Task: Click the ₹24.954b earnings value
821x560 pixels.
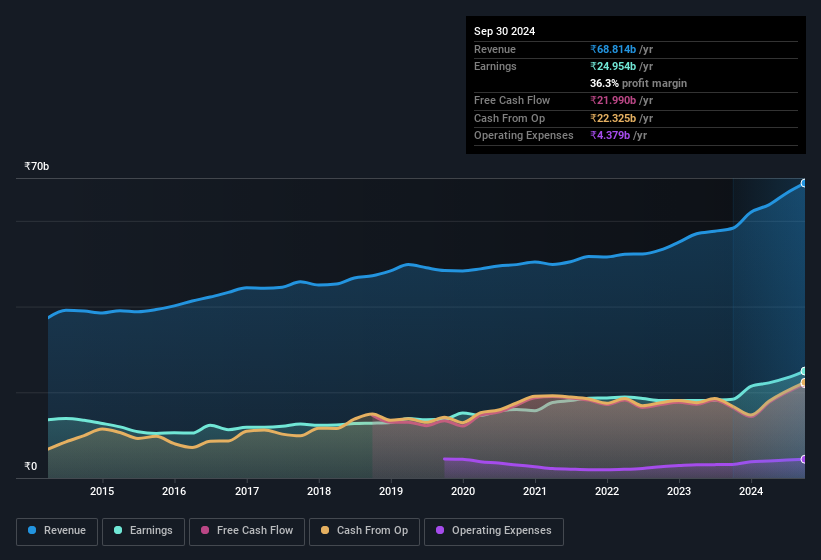Action: [613, 66]
